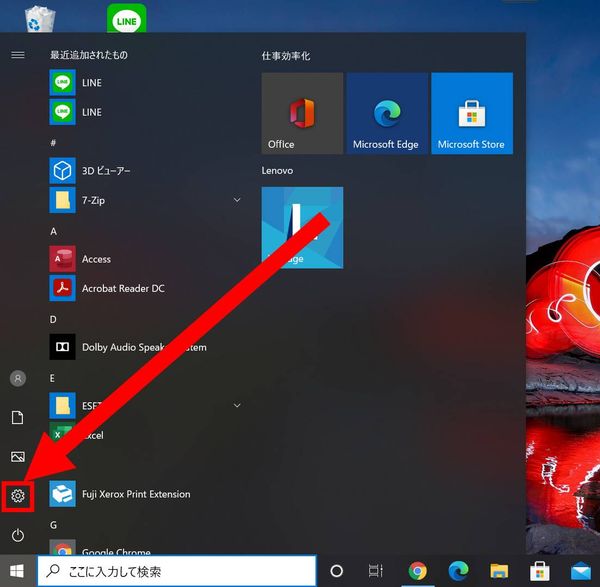The height and width of the screenshot is (587, 600).
Task: Click the G letter index header
Action: [53, 525]
